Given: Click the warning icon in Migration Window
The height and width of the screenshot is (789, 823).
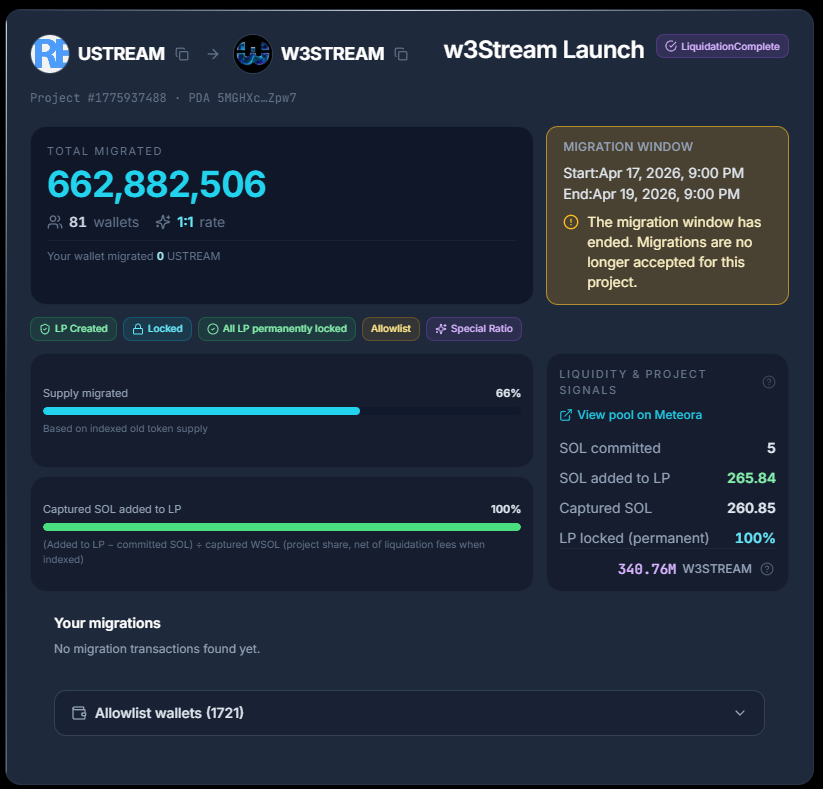Looking at the screenshot, I should 571,222.
